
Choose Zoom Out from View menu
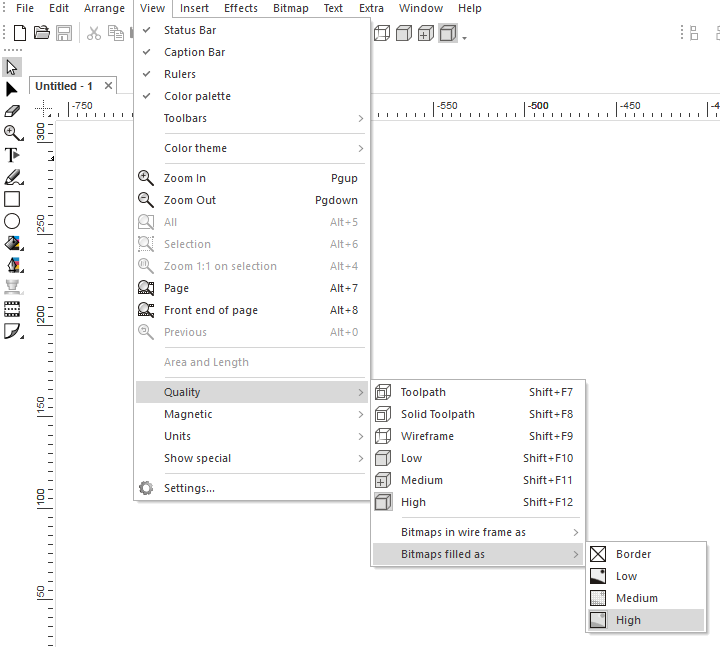pyautogui.click(x=252, y=200)
